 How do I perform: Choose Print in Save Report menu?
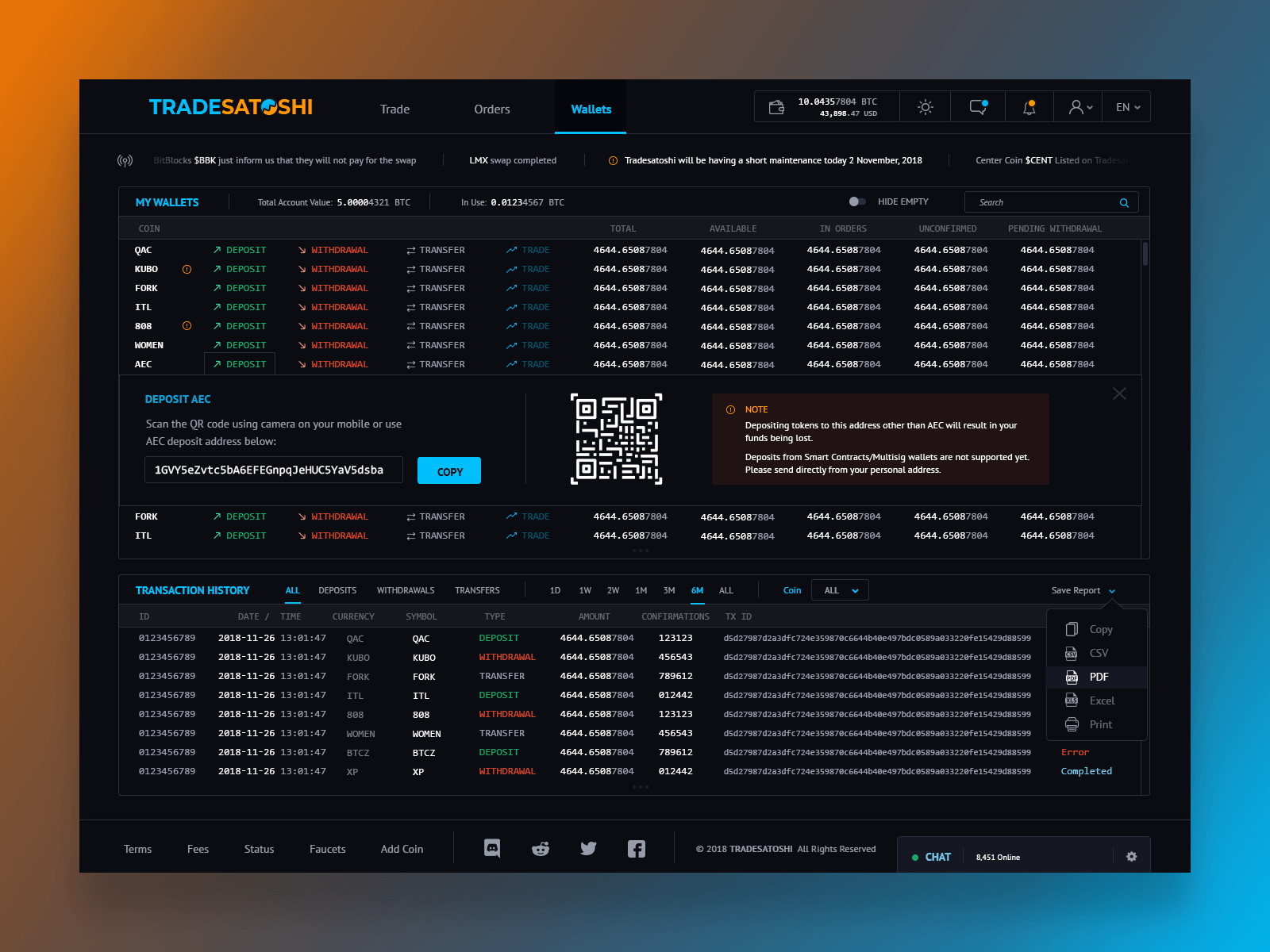(x=1097, y=724)
